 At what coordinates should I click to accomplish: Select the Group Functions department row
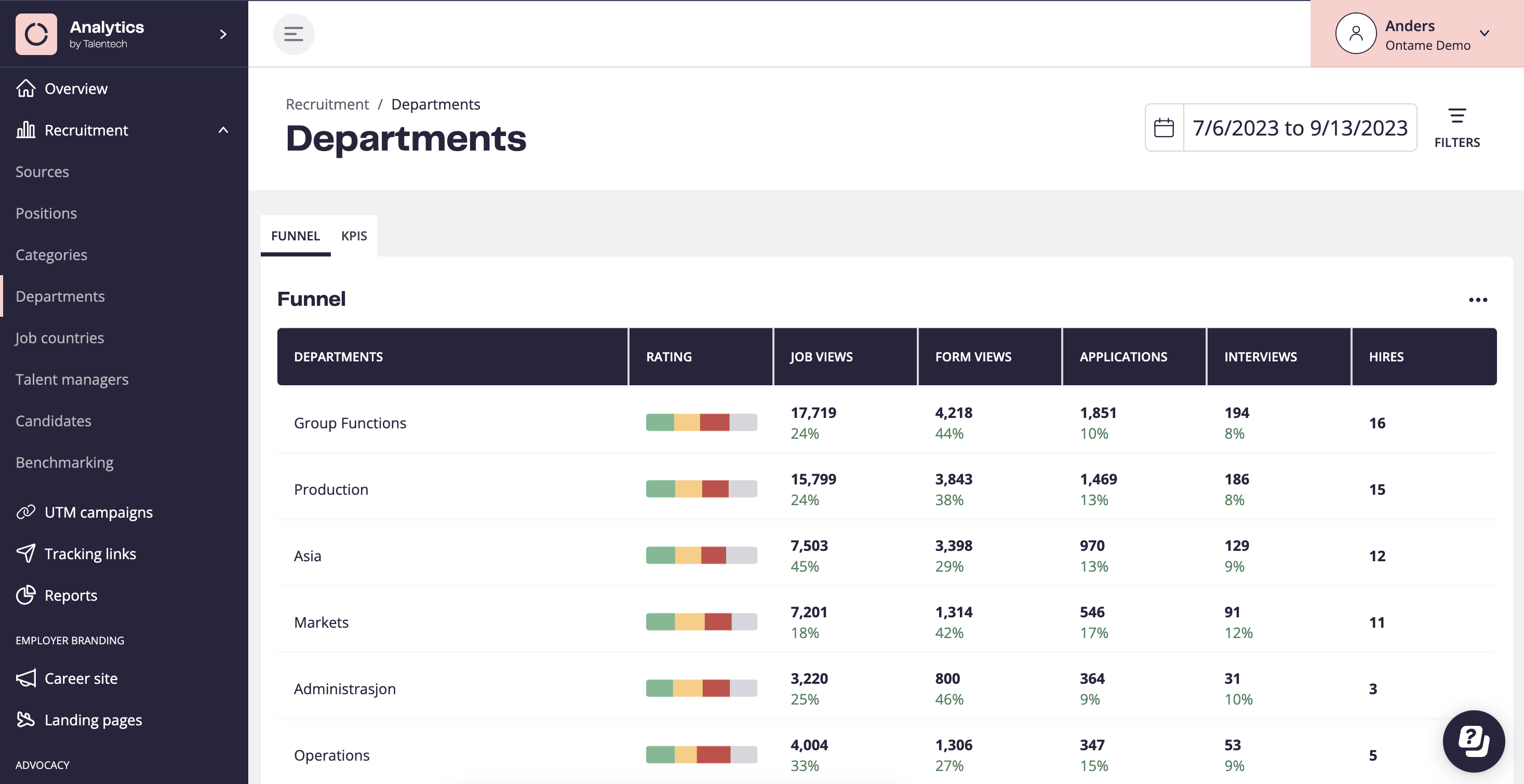point(887,423)
